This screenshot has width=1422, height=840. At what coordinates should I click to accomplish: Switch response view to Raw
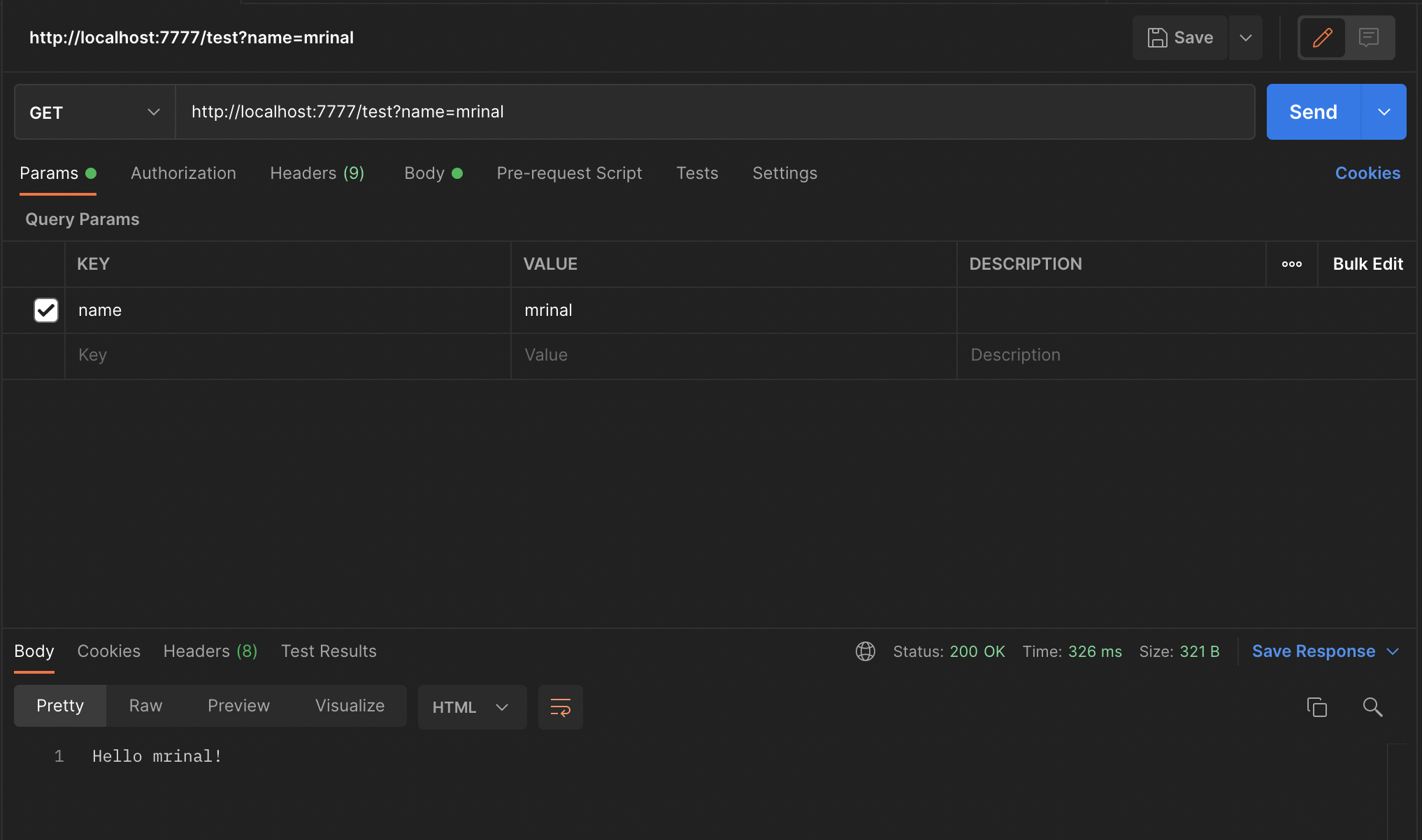(x=145, y=706)
